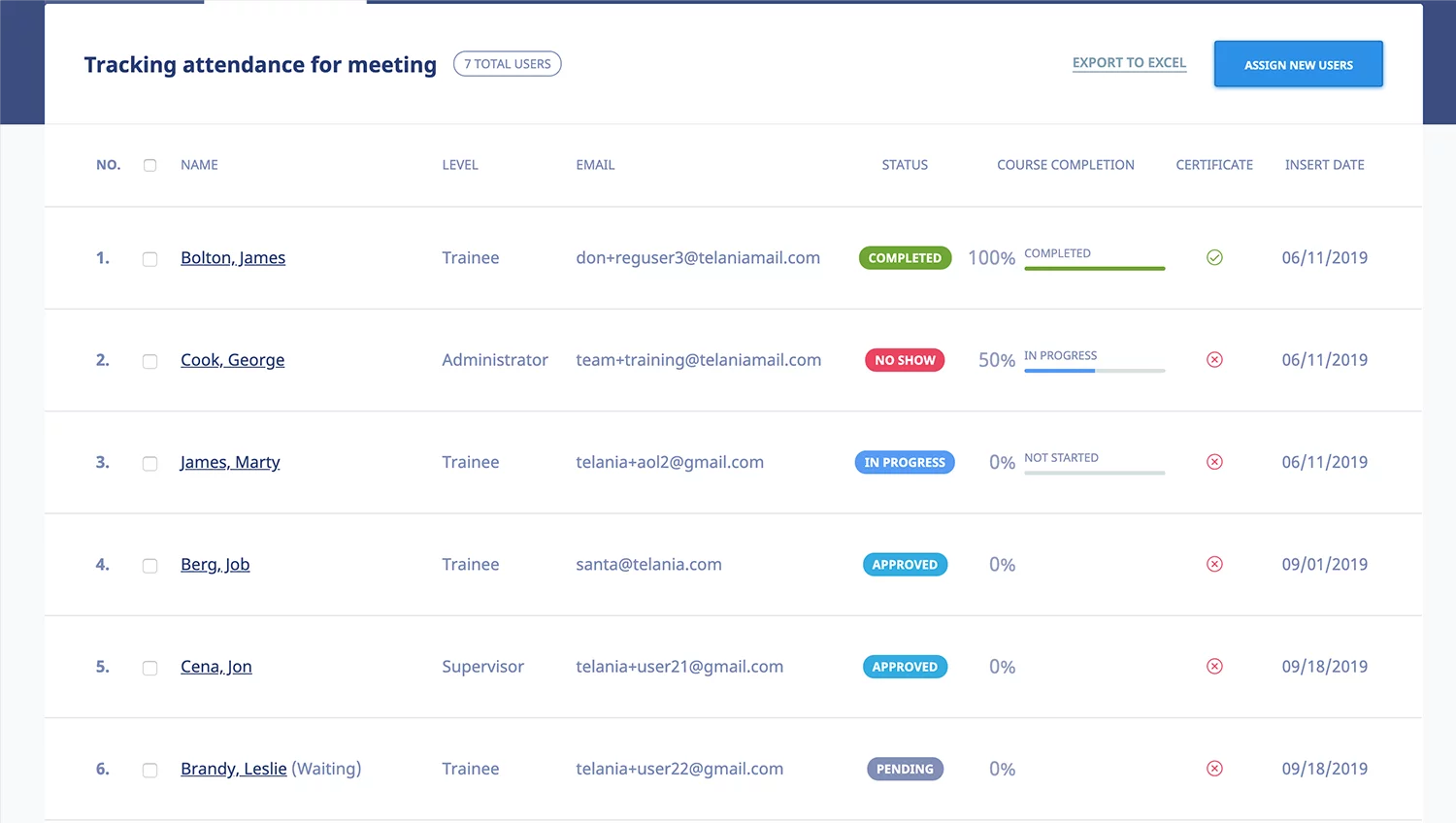Click the 50% in-progress bar for Cook
This screenshot has width=1456, height=823.
[1094, 371]
